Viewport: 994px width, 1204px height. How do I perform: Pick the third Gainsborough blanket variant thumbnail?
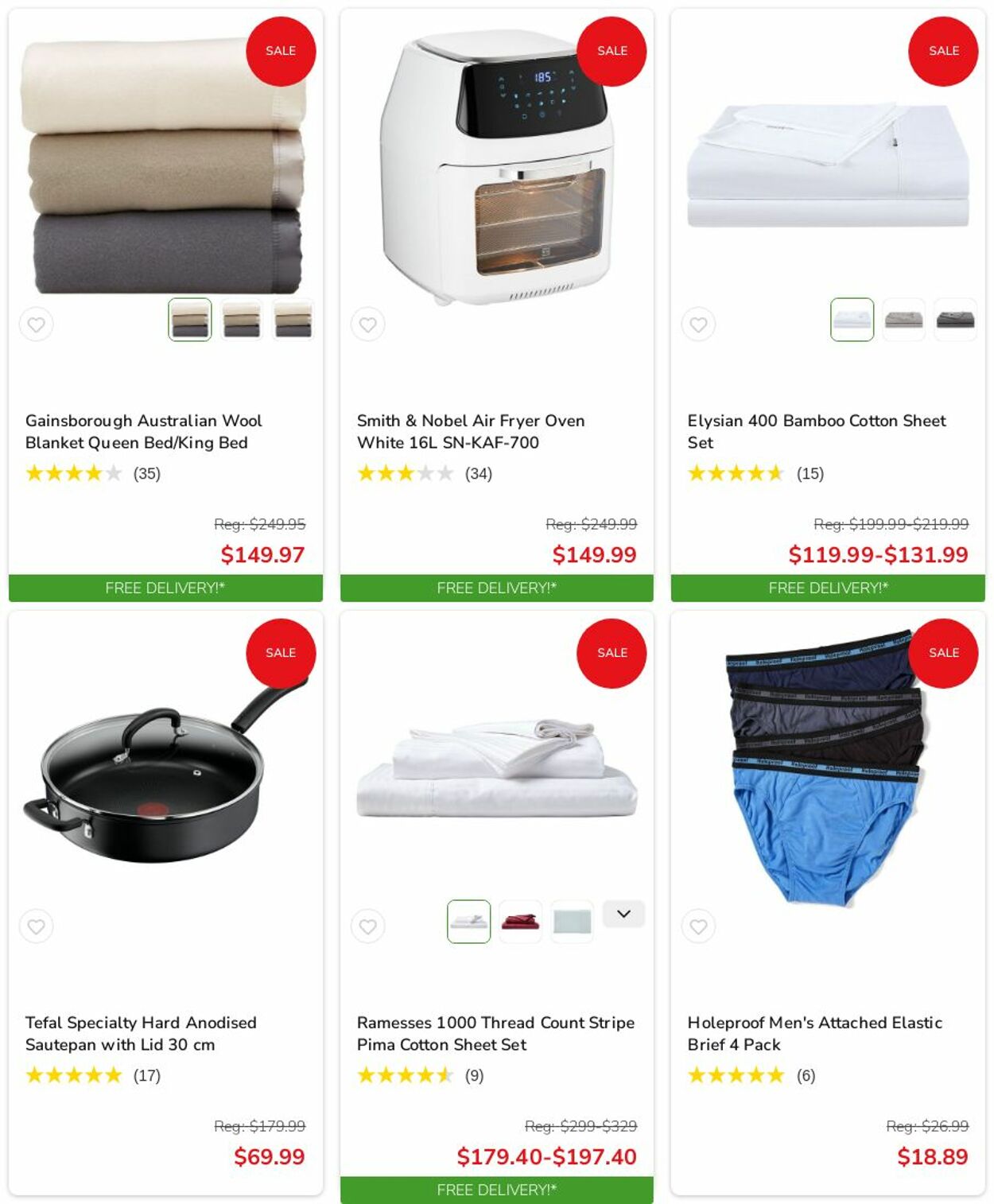click(x=293, y=320)
